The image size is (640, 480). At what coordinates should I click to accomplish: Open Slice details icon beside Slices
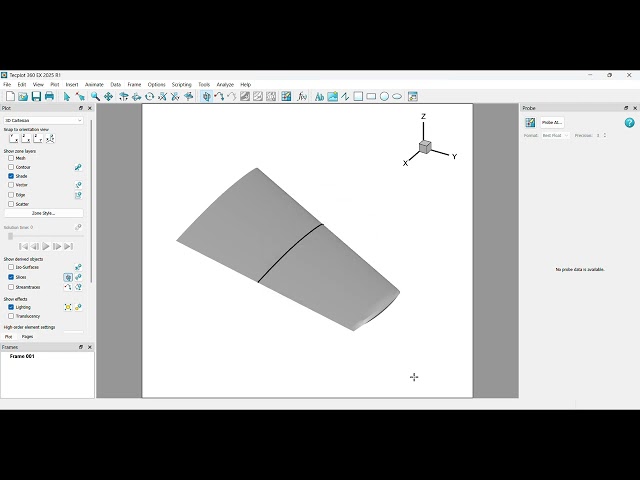pyautogui.click(x=78, y=277)
